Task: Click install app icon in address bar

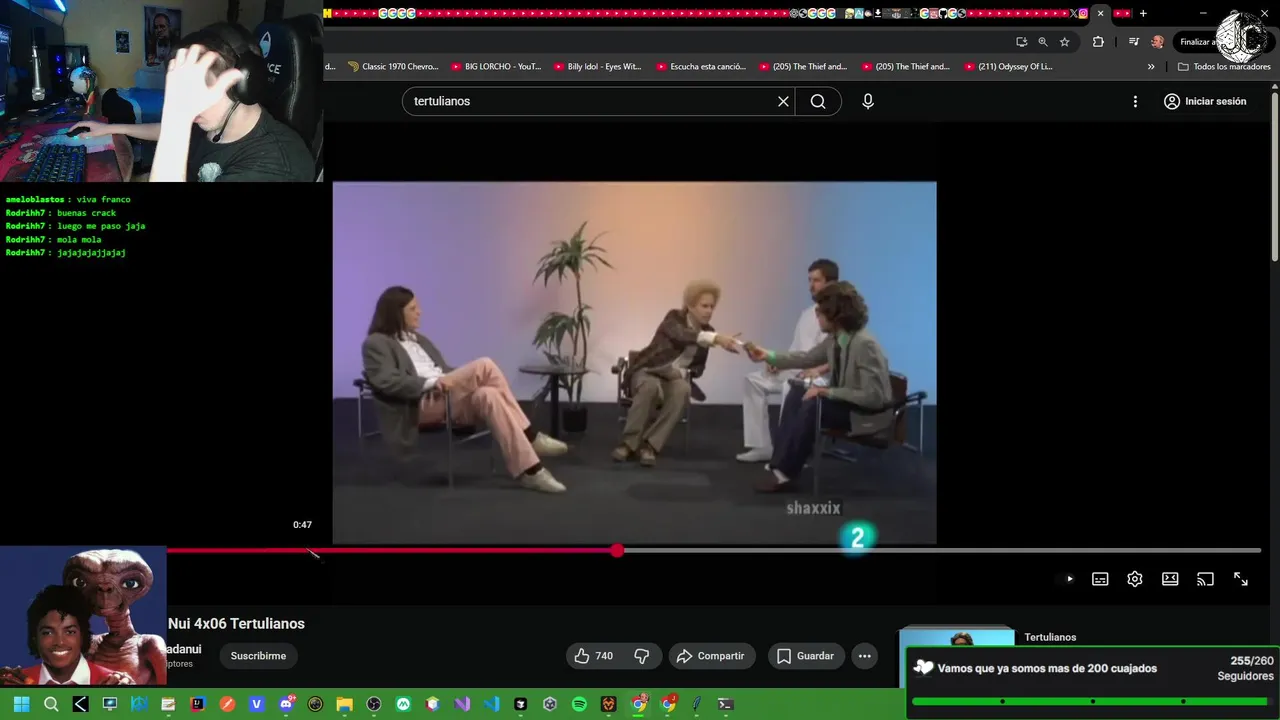Action: [1021, 42]
